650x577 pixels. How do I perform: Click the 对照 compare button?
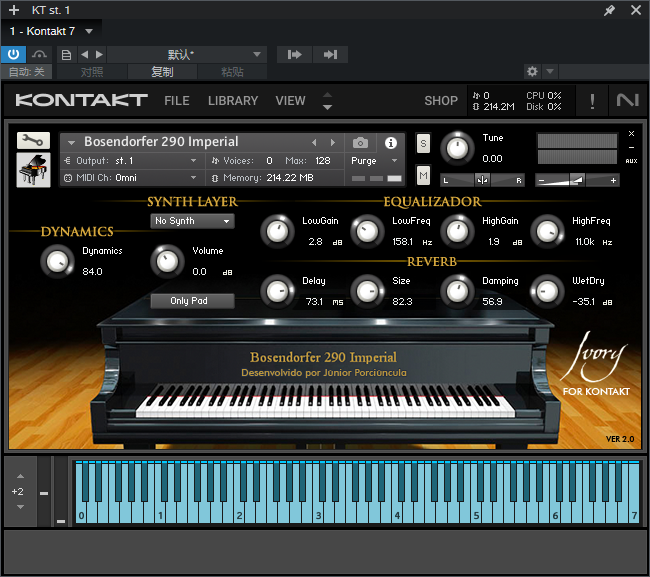pos(92,72)
